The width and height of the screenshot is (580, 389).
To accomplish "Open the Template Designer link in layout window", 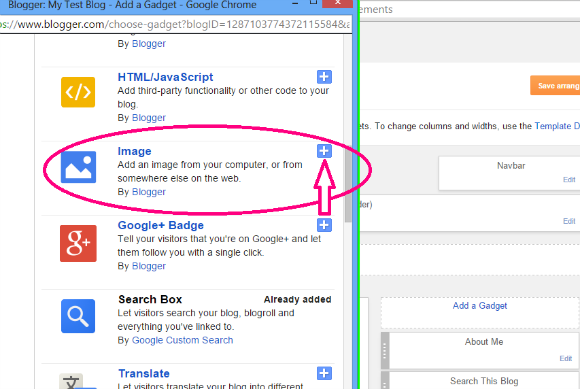I will pyautogui.click(x=557, y=126).
